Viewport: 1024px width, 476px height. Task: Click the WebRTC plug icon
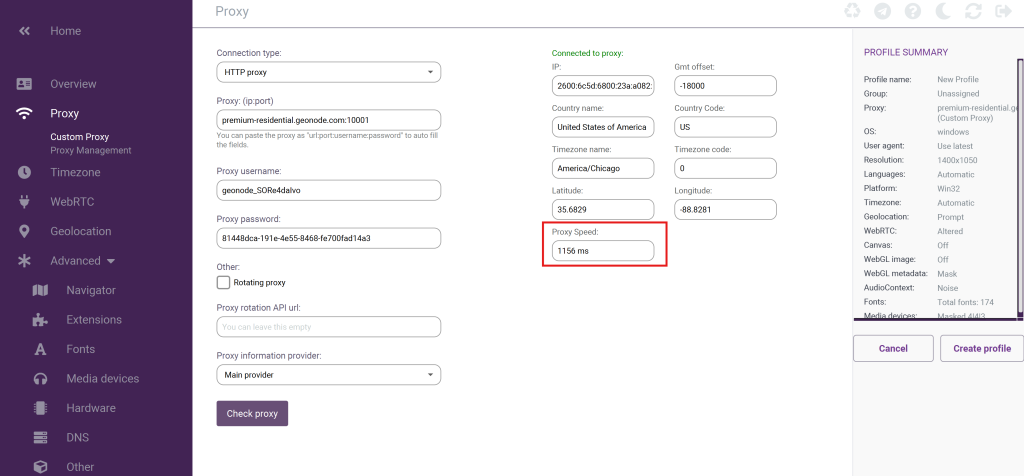pos(25,202)
